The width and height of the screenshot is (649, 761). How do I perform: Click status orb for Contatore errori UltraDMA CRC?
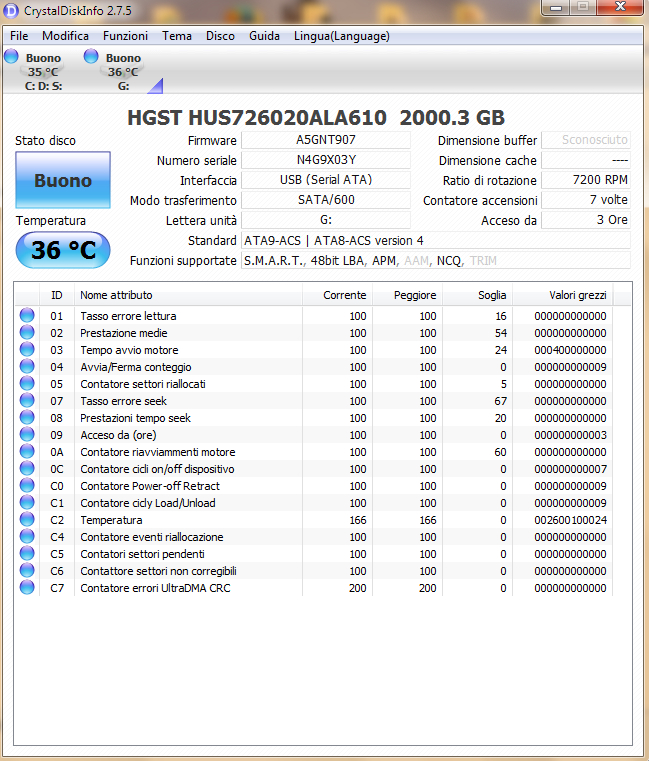[x=27, y=587]
